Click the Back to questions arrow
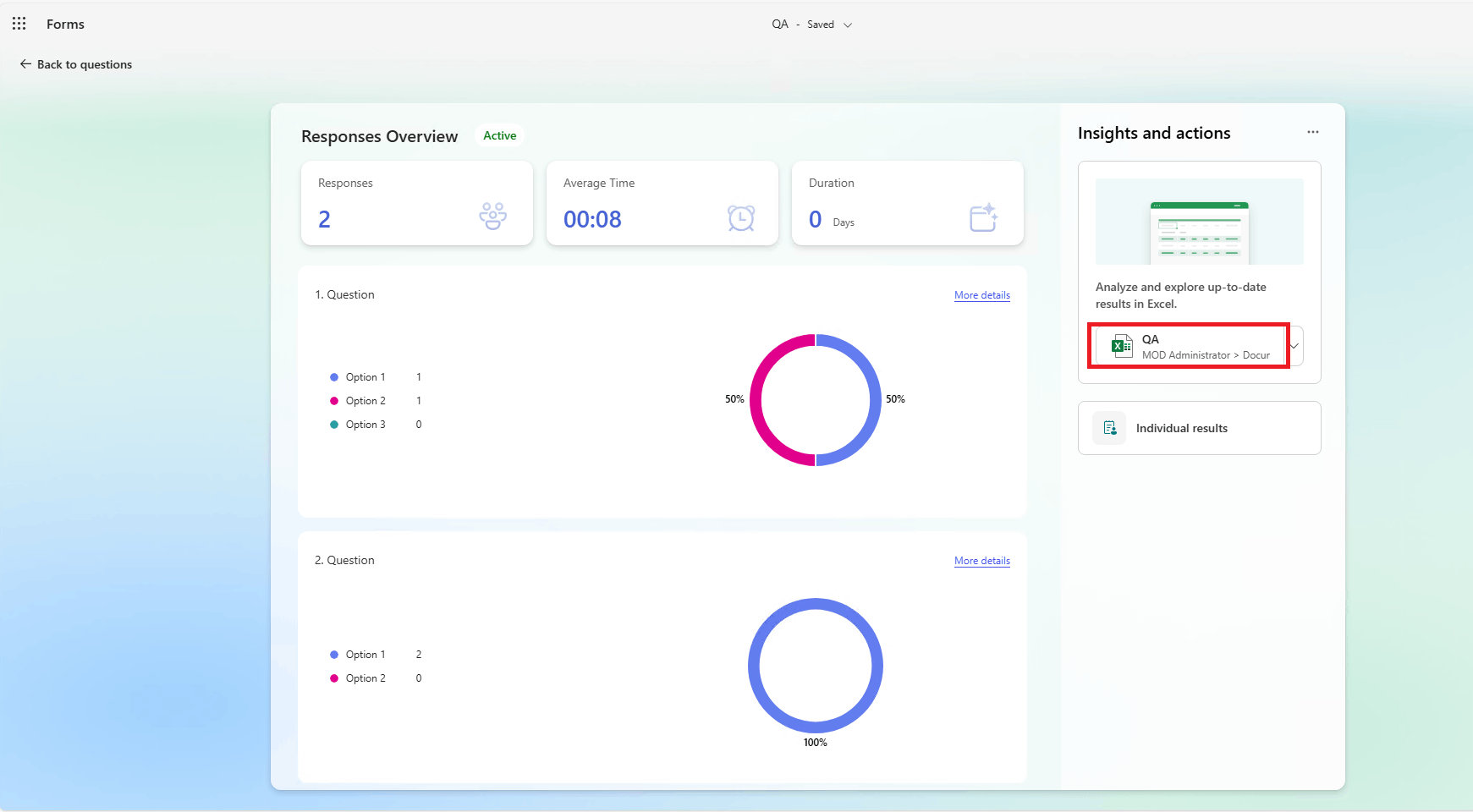The width and height of the screenshot is (1473, 812). [25, 64]
